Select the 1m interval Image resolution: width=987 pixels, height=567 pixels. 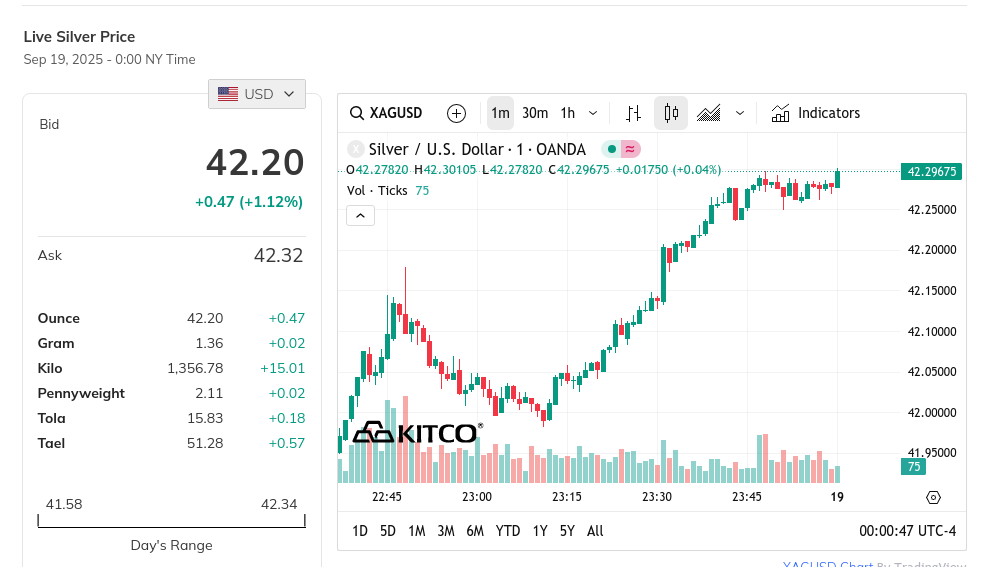(x=500, y=113)
